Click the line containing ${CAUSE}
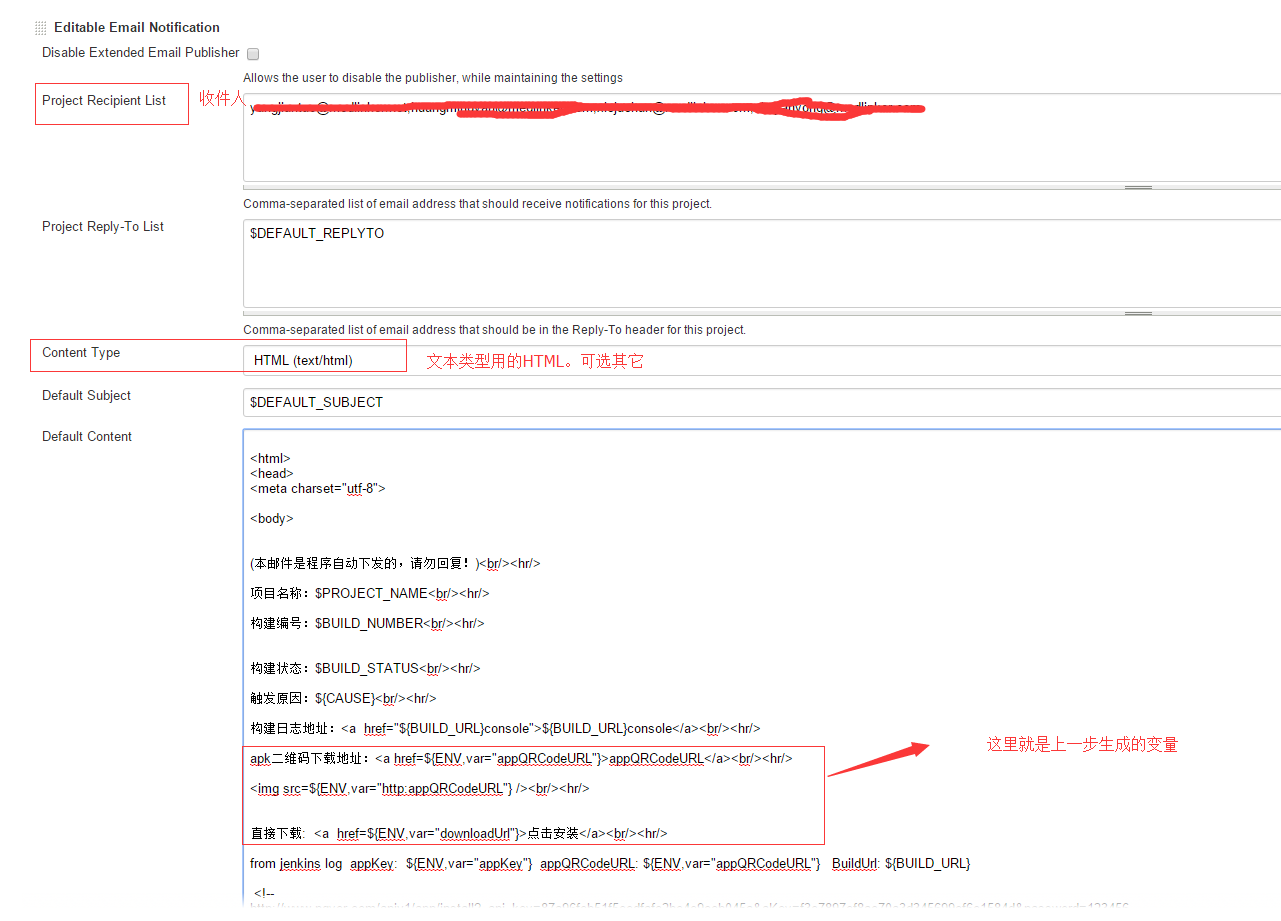This screenshot has height=921, width=1281. tap(343, 699)
